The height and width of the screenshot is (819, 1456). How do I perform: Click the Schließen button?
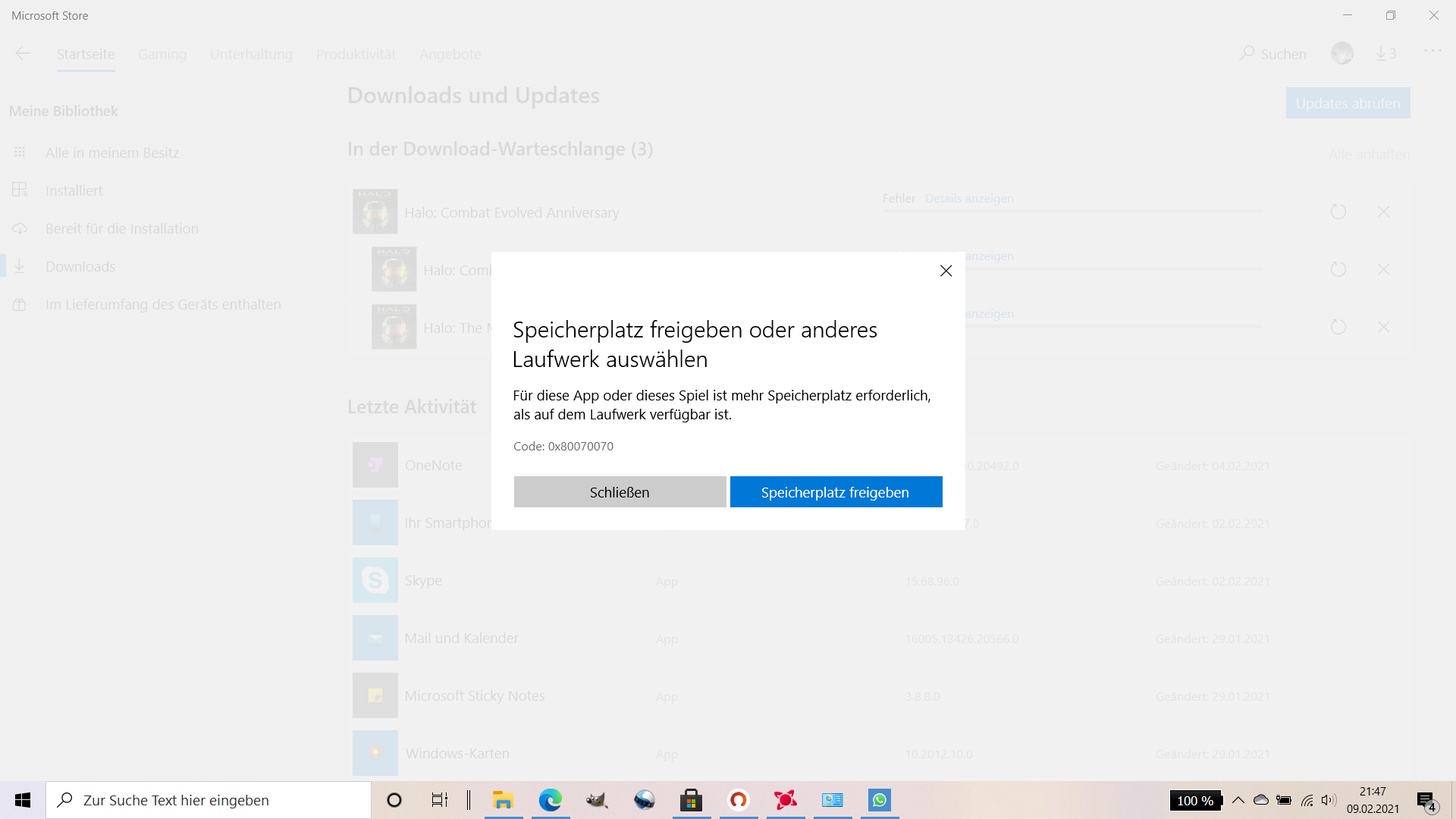[x=620, y=492]
